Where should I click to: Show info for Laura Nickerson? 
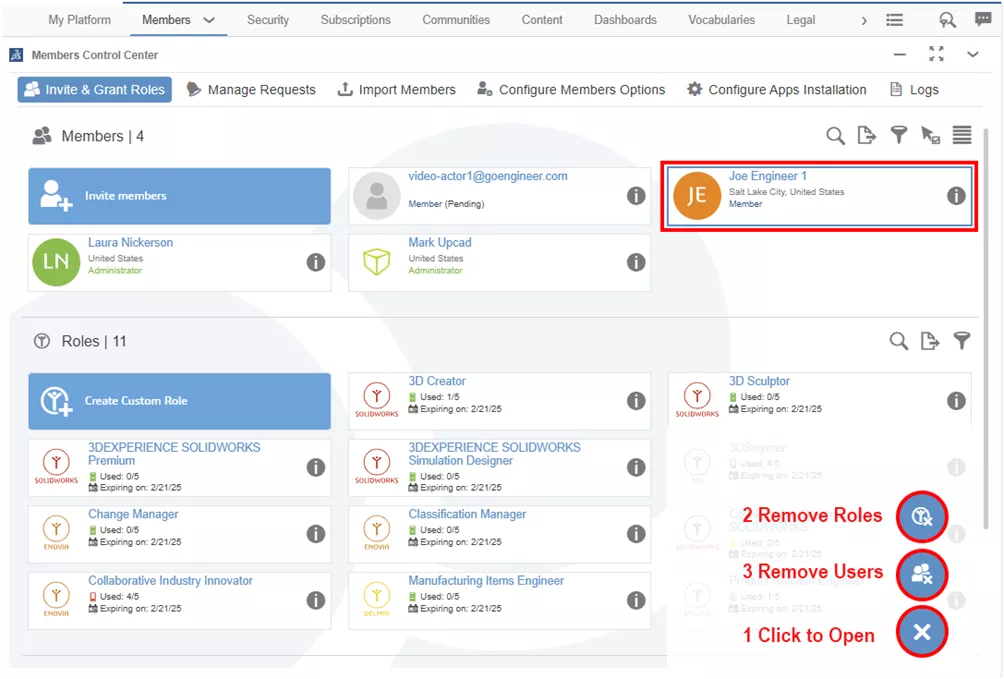click(x=316, y=262)
